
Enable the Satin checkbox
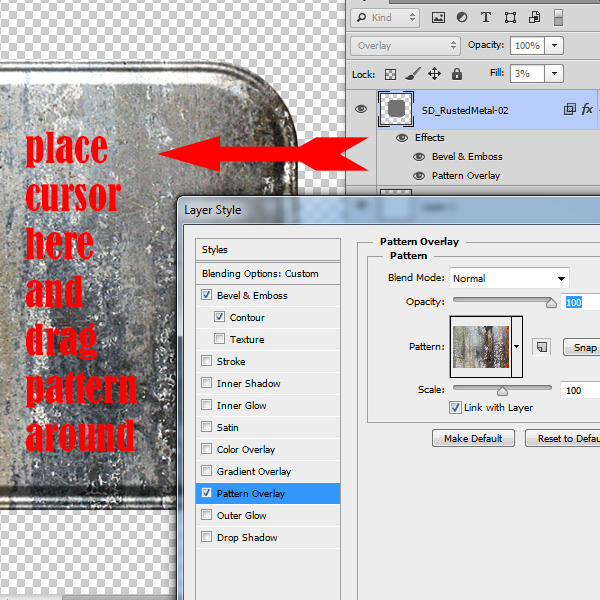pyautogui.click(x=206, y=427)
